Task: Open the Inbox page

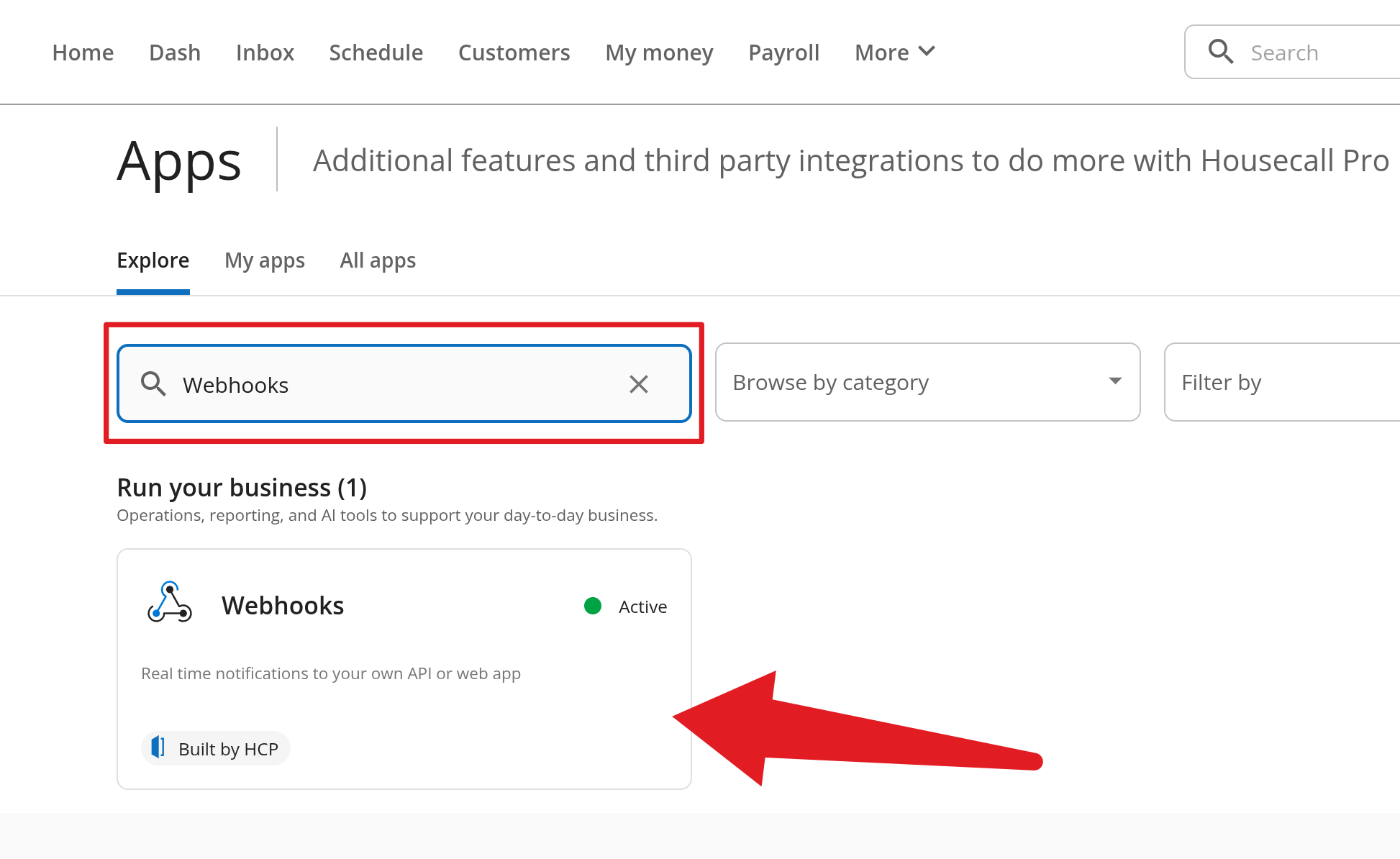Action: tap(265, 53)
